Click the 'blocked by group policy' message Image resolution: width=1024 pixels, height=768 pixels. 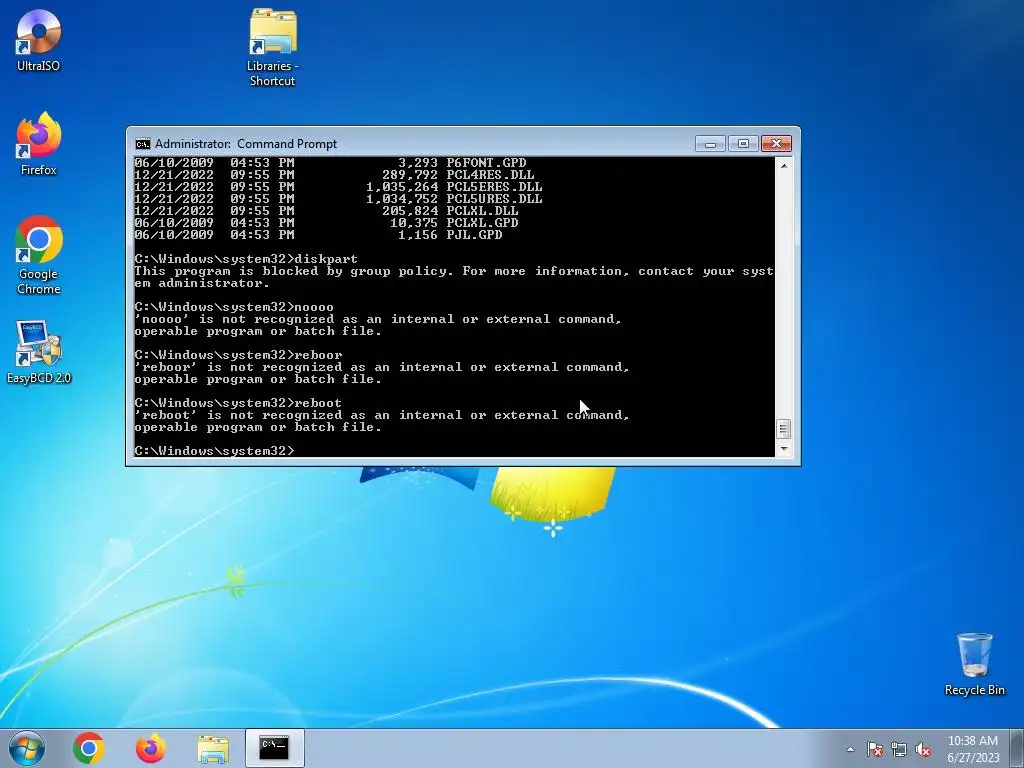pyautogui.click(x=454, y=277)
